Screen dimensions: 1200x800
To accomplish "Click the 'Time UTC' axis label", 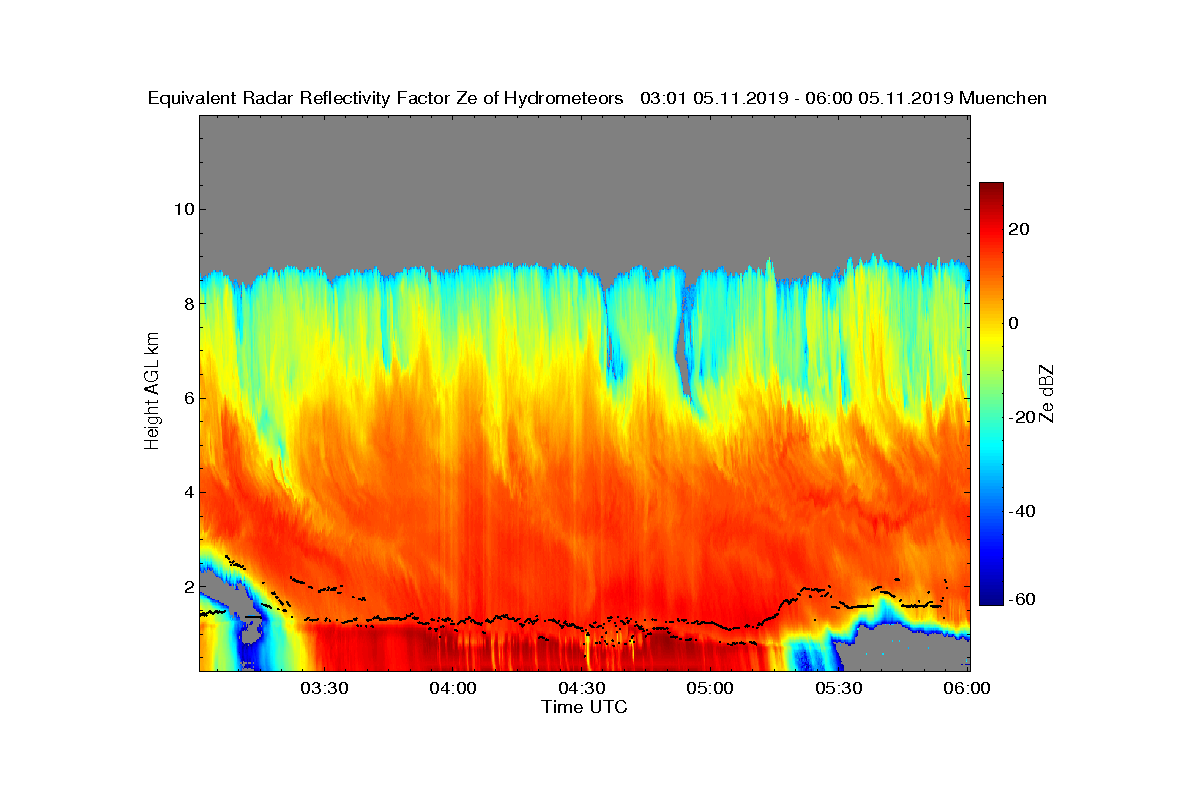I will (585, 707).
